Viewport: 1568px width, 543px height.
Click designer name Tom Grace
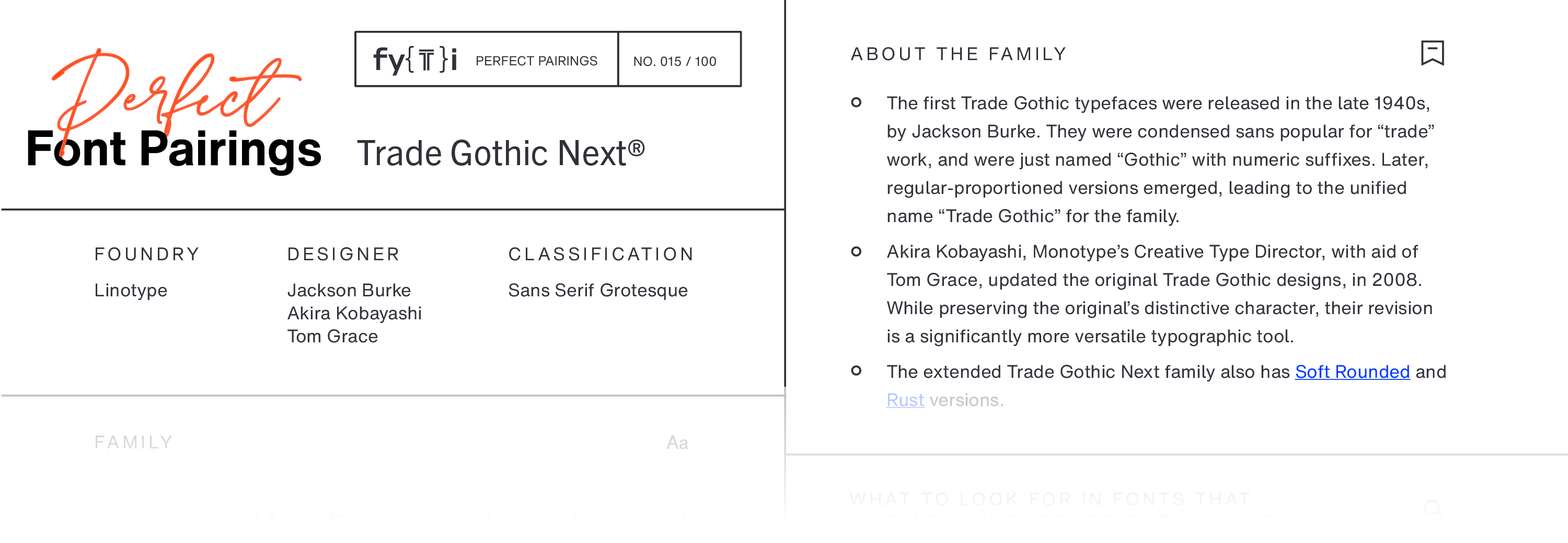tap(332, 337)
